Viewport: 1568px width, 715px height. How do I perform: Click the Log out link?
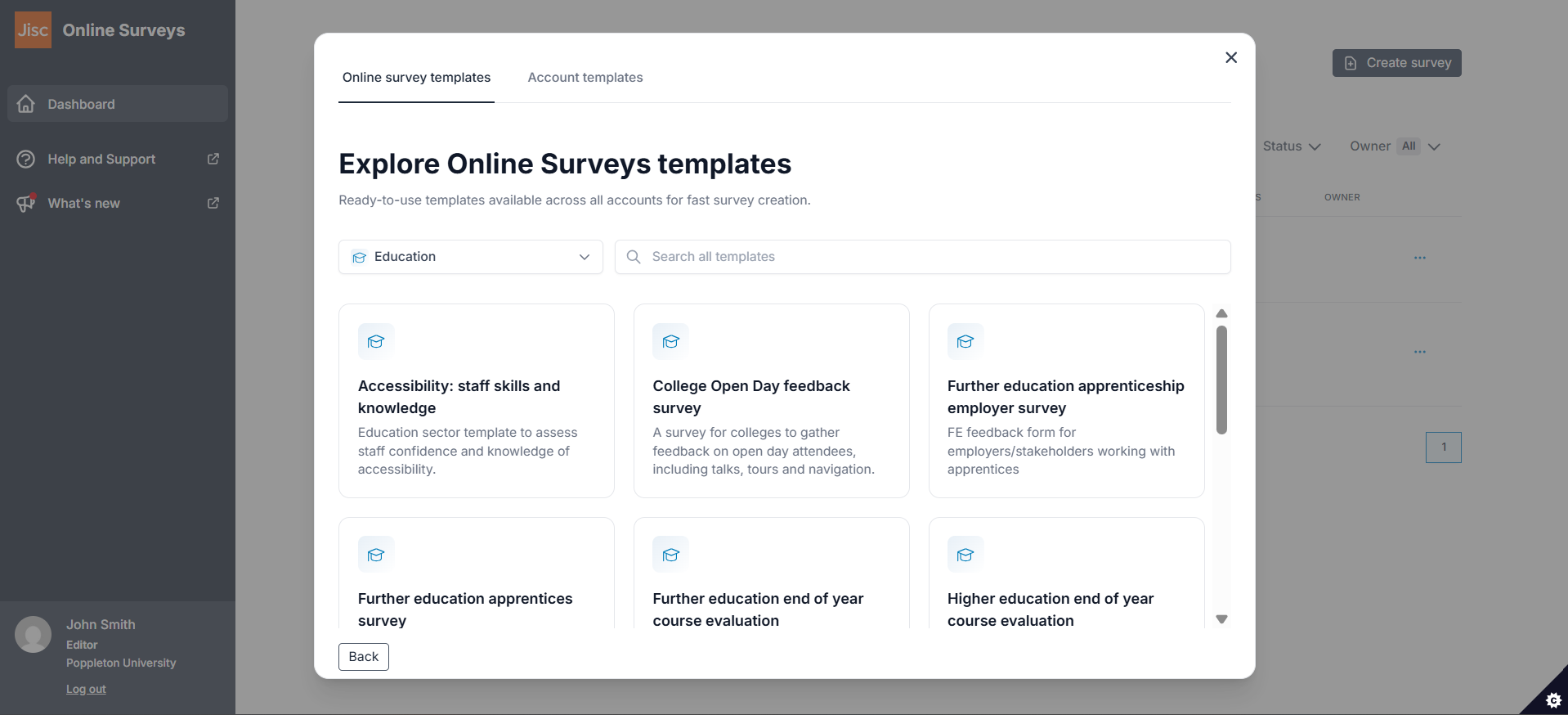tap(86, 690)
